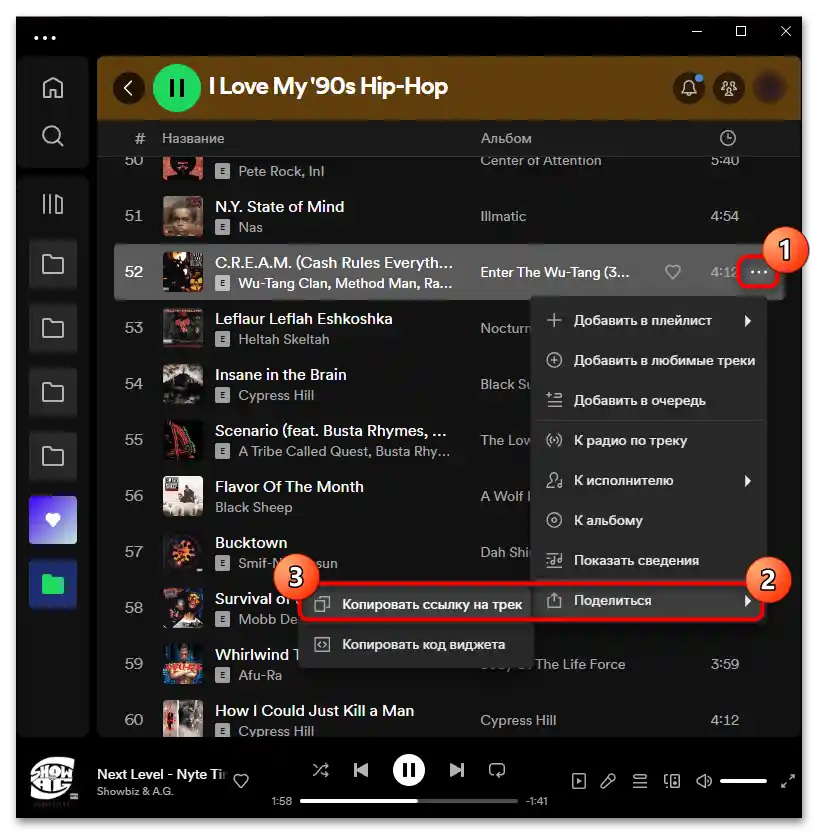818x834 pixels.
Task: Open Black Sheep artist link
Action: pos(254,507)
